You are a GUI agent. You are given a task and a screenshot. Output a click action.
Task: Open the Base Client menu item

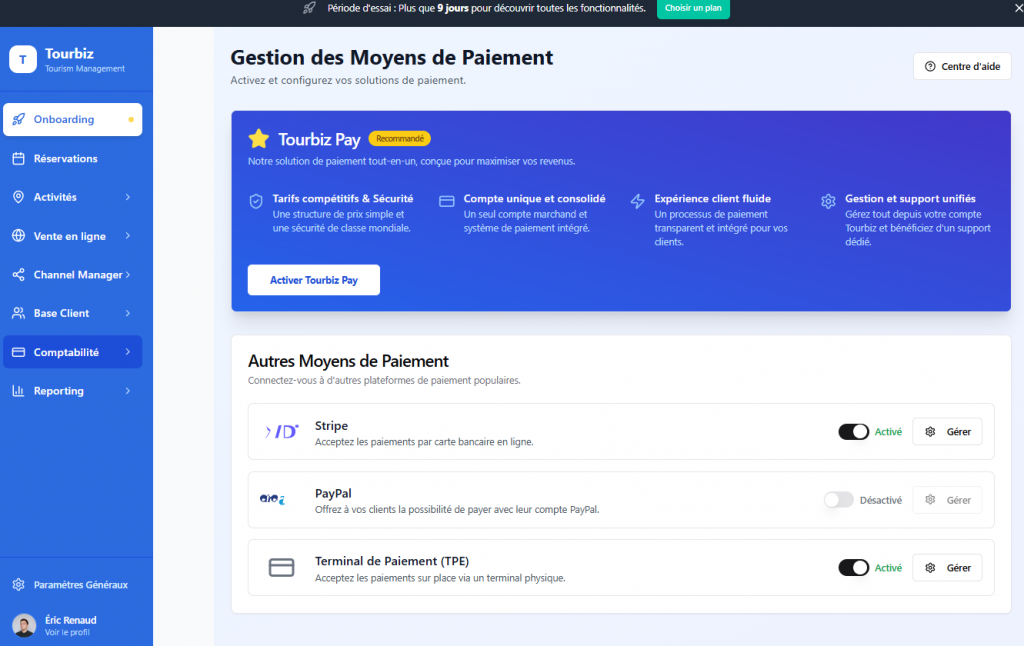(61, 313)
